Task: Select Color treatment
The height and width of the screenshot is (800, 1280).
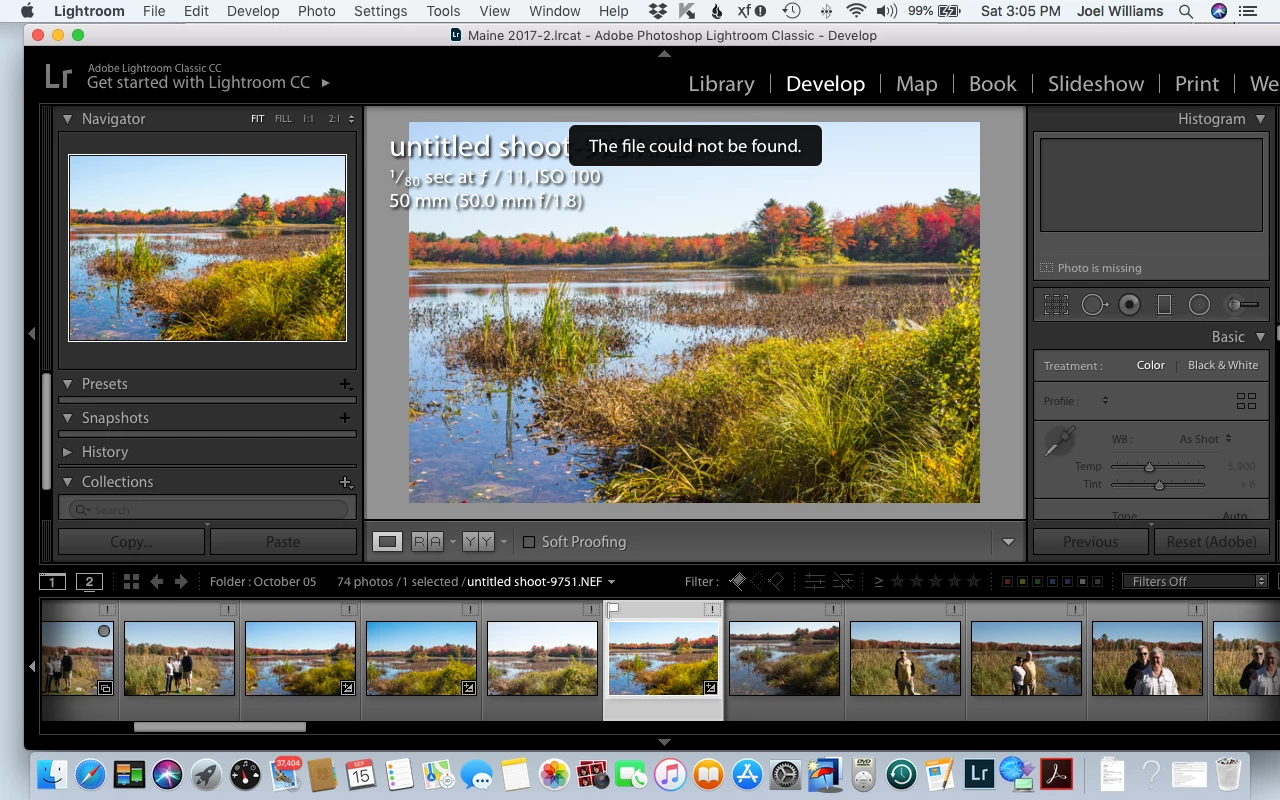Action: (1150, 365)
